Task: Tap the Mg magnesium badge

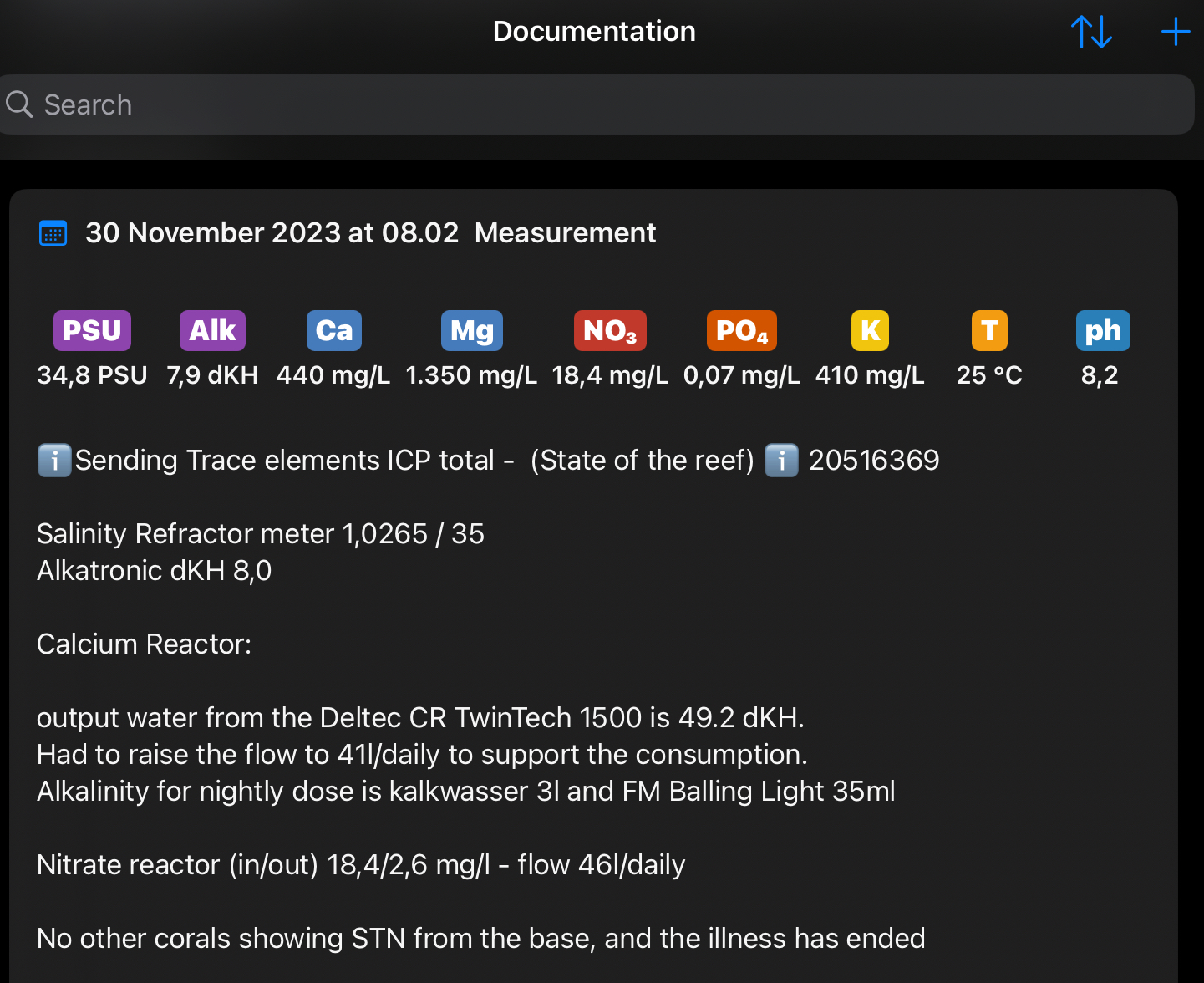Action: (x=471, y=331)
